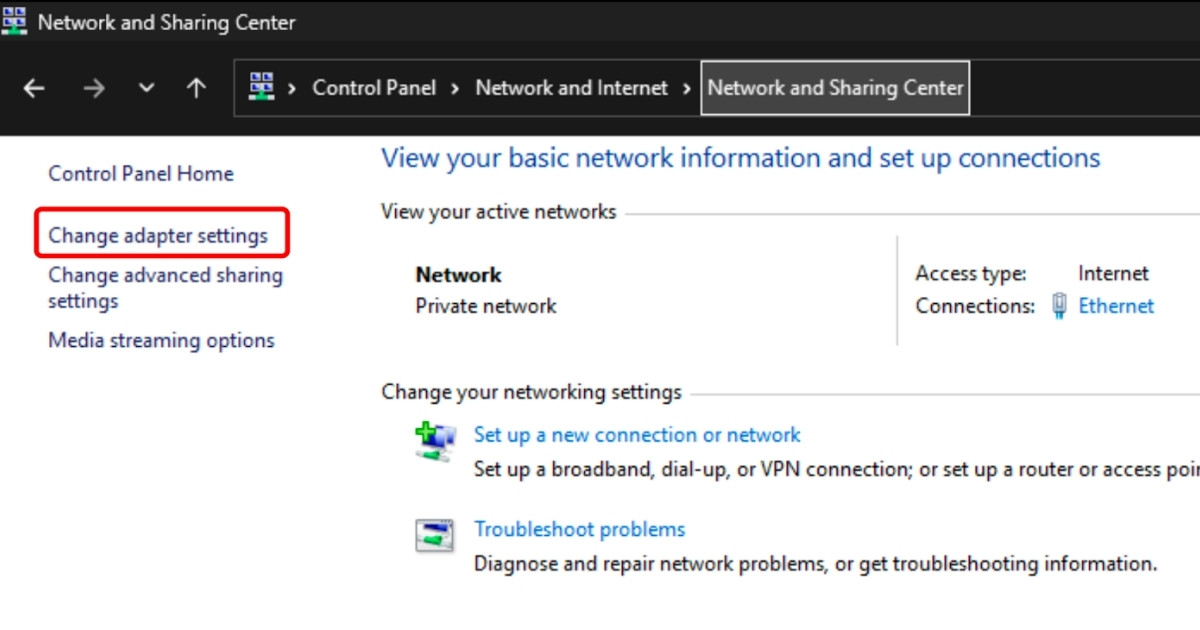1200x630 pixels.
Task: Click the forward navigation arrow
Action: click(94, 88)
